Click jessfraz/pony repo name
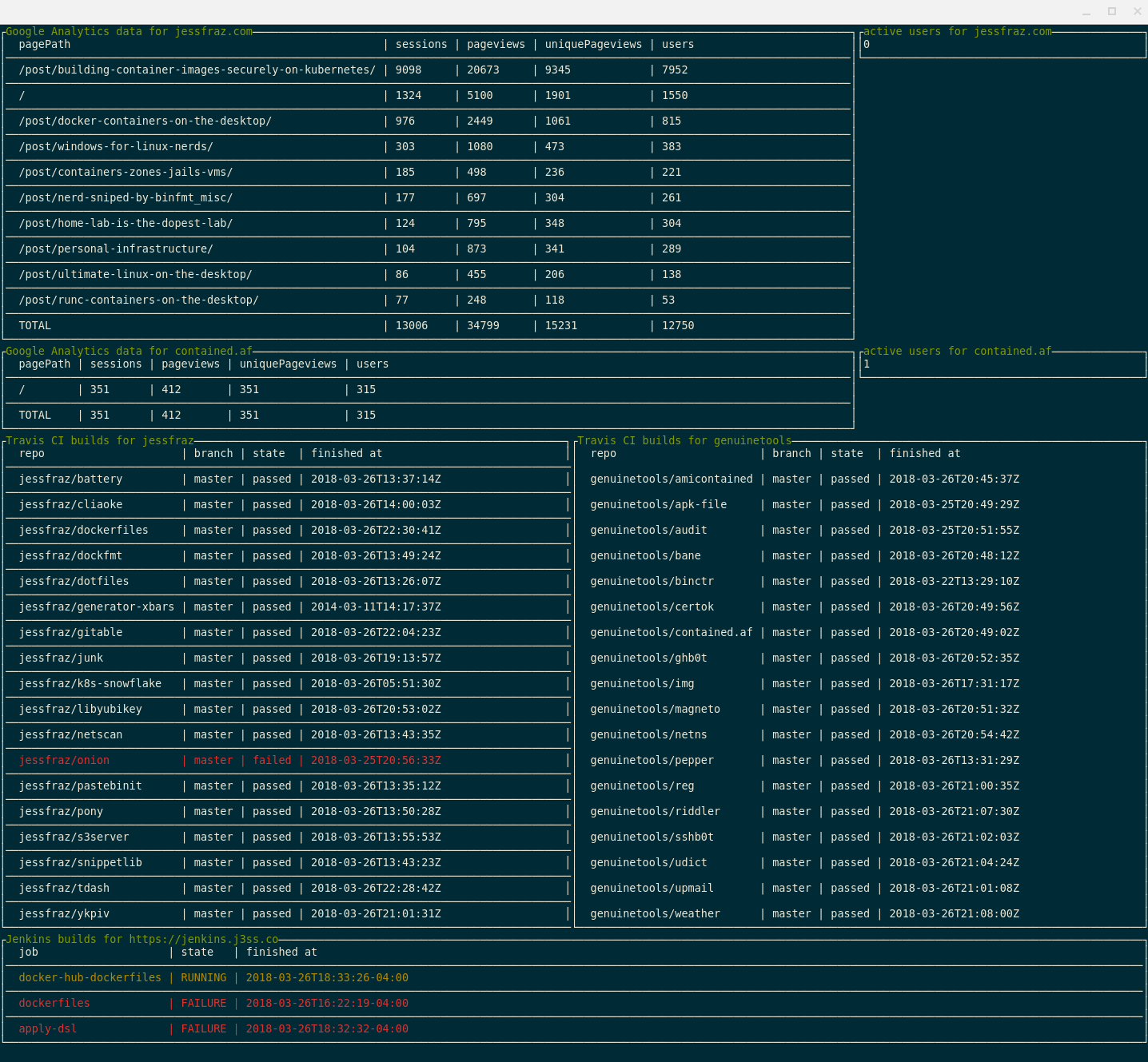The width and height of the screenshot is (1148, 1062). pyautogui.click(x=61, y=812)
